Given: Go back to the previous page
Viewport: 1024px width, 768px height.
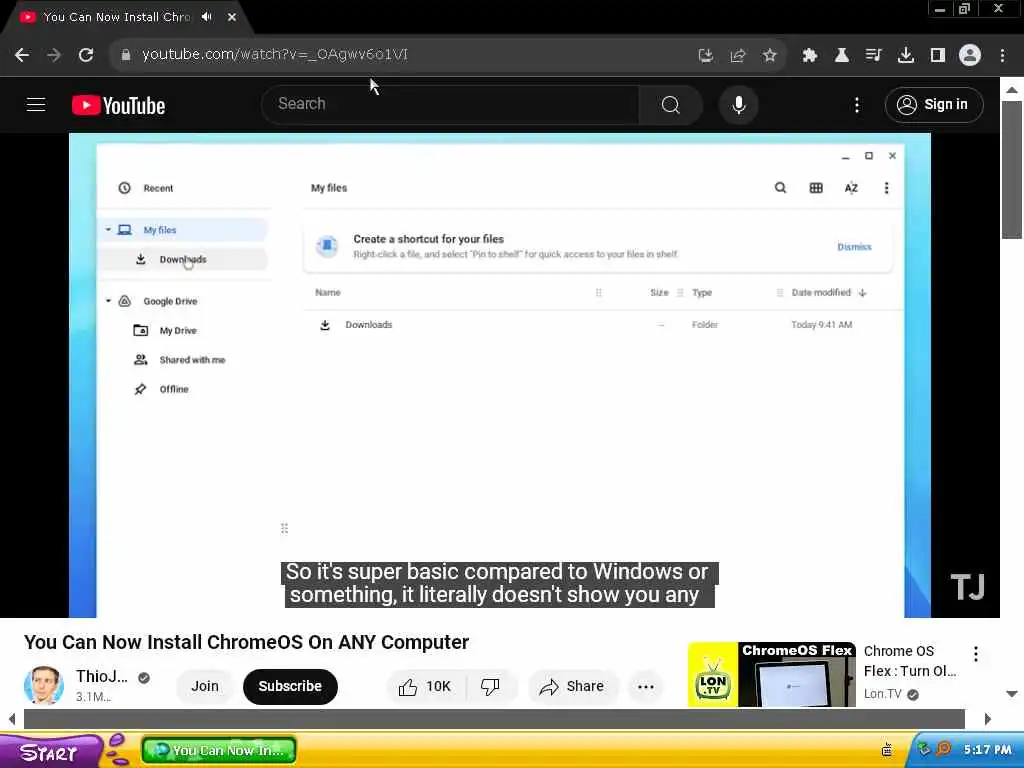Looking at the screenshot, I should coord(22,55).
